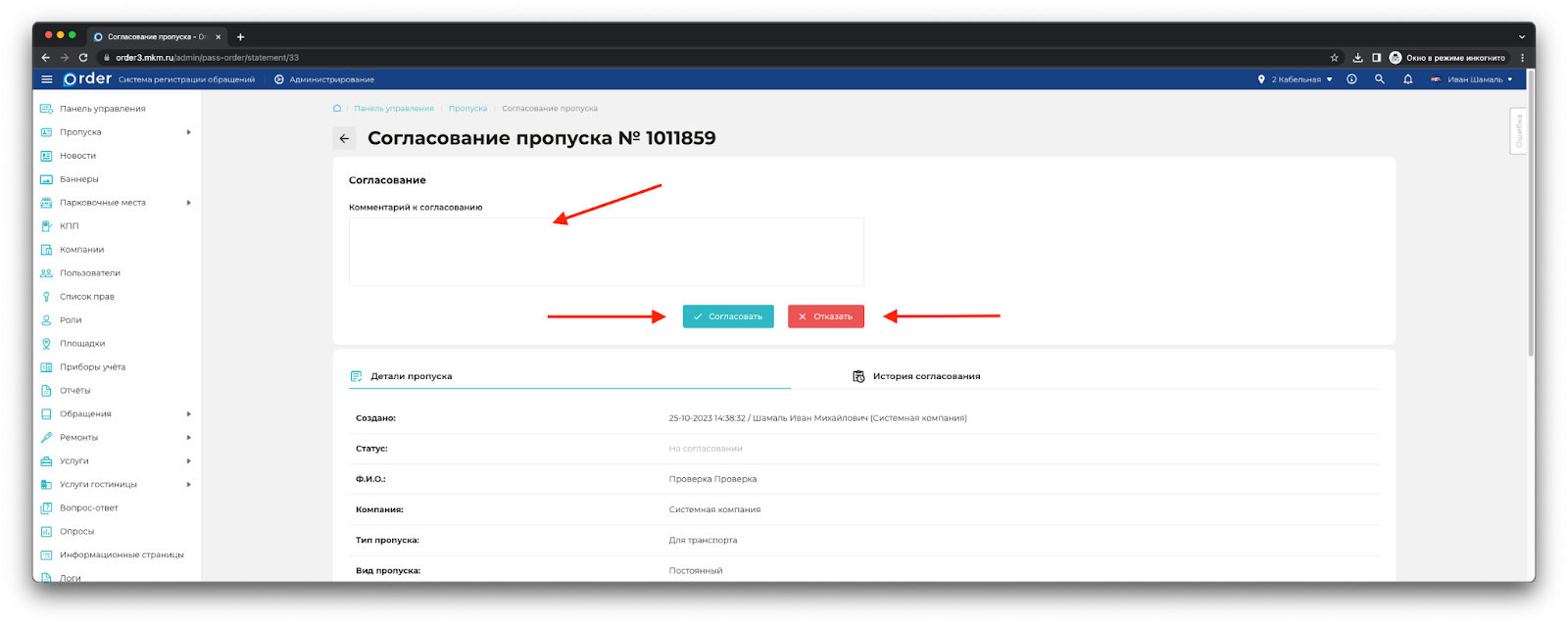
Task: Open the 2 Кабельная location dropdown
Action: [1296, 79]
